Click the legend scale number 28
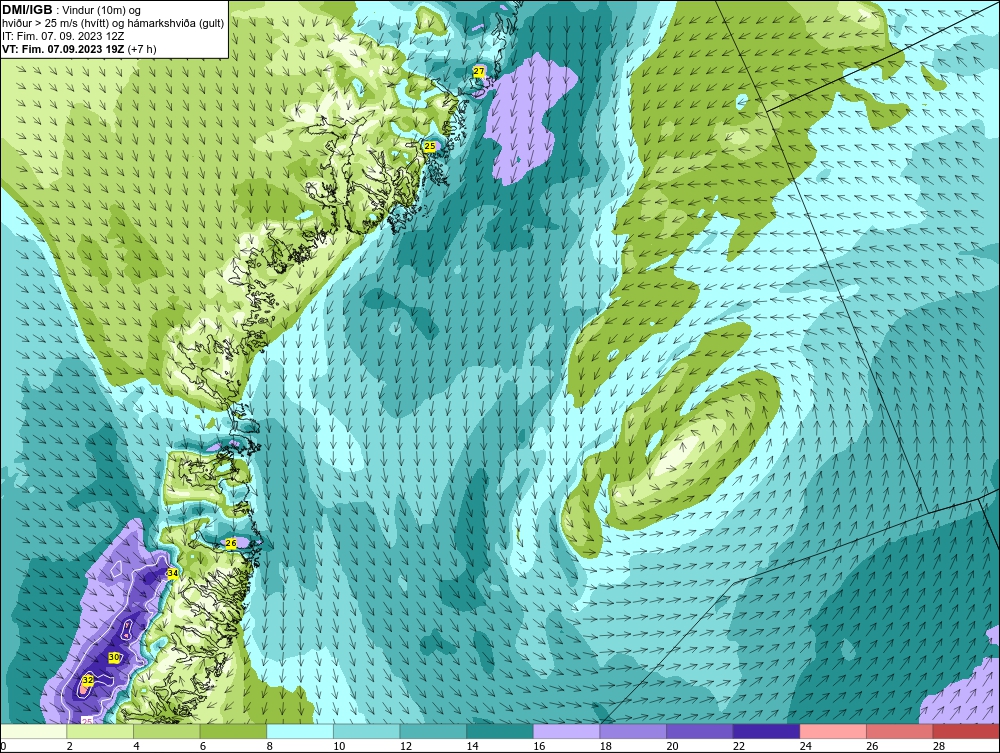This screenshot has height=753, width=1000. [939, 746]
